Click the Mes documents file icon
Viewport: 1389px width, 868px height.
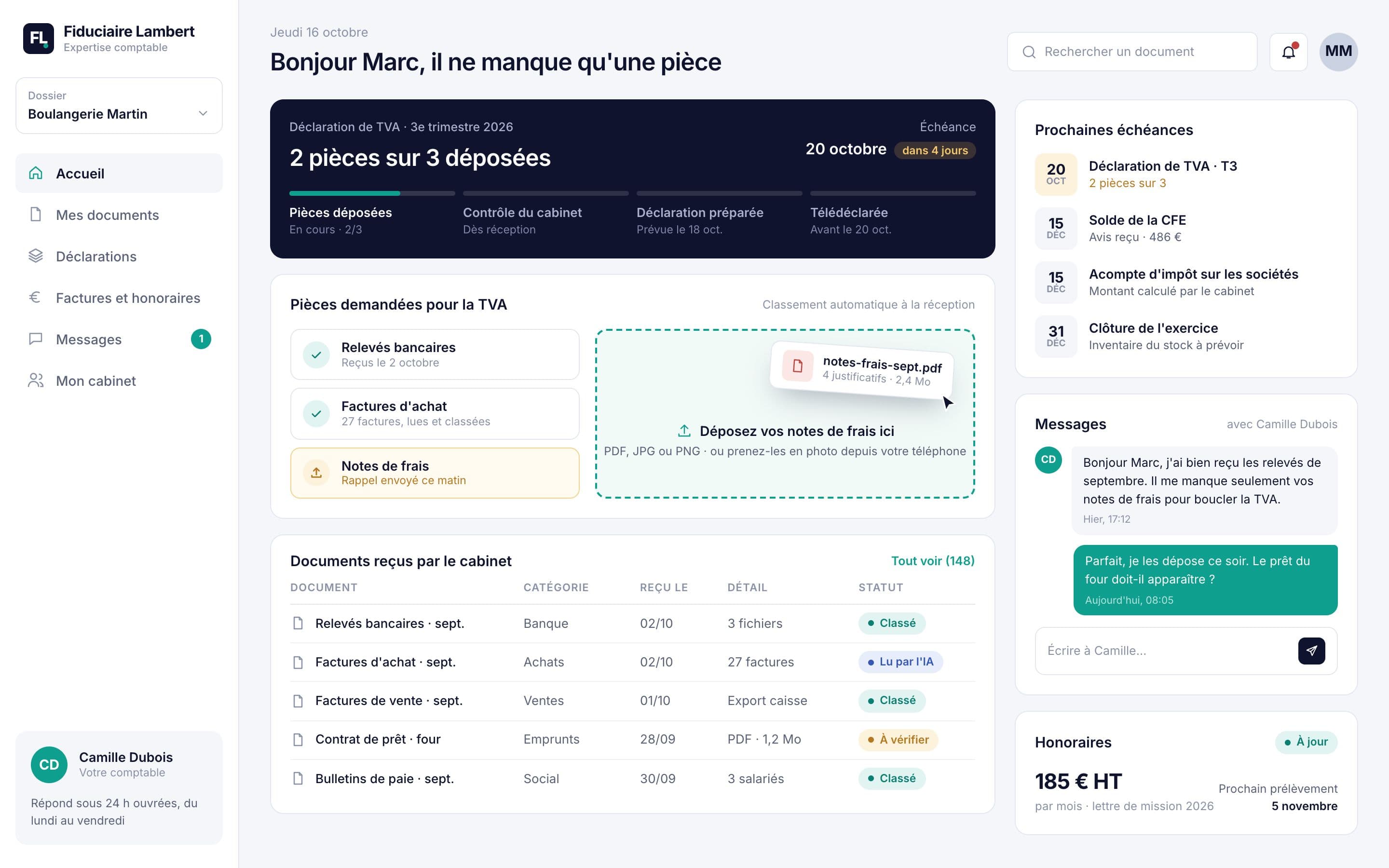36,215
